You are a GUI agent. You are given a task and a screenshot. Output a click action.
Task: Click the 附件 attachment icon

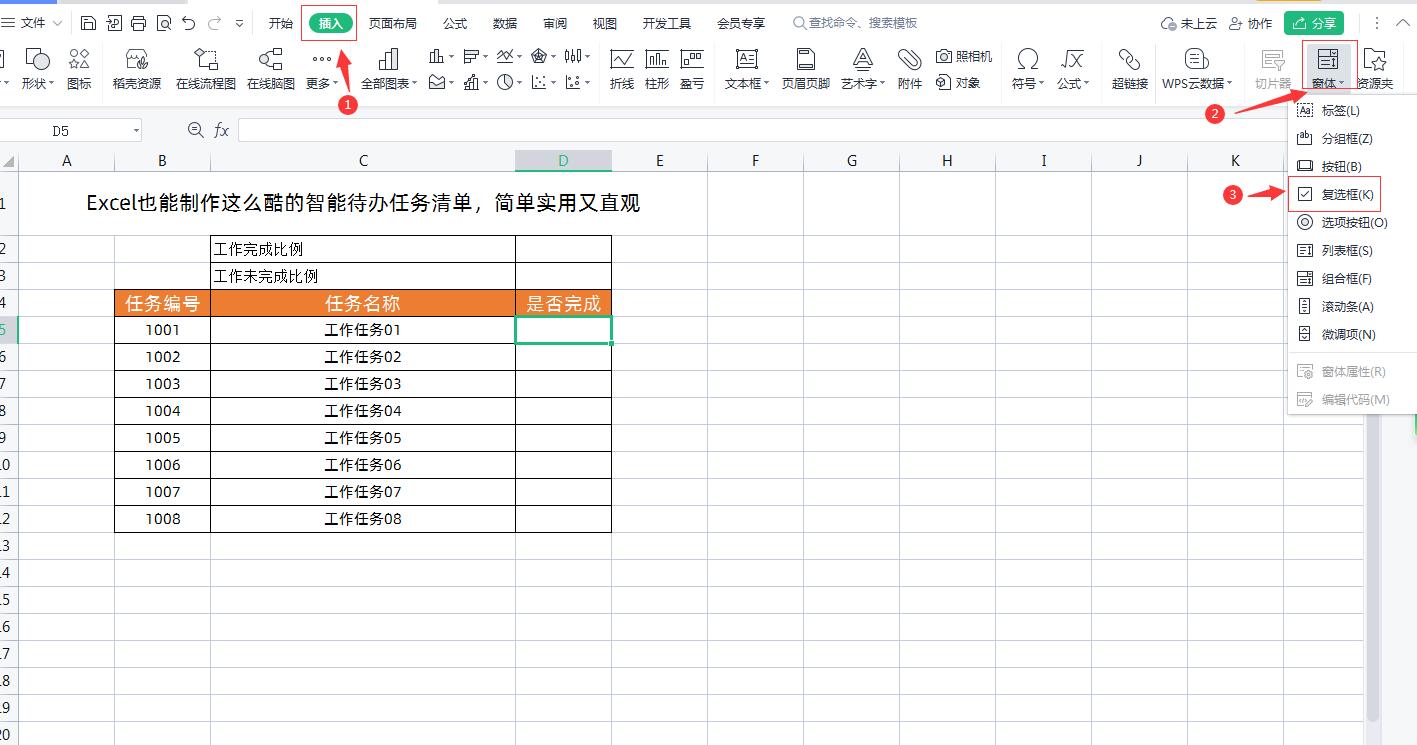point(909,68)
